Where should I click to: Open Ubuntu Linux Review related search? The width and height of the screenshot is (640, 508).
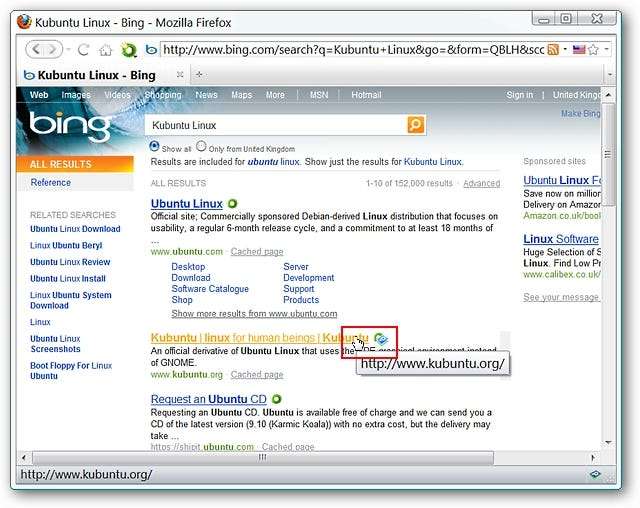pos(70,262)
